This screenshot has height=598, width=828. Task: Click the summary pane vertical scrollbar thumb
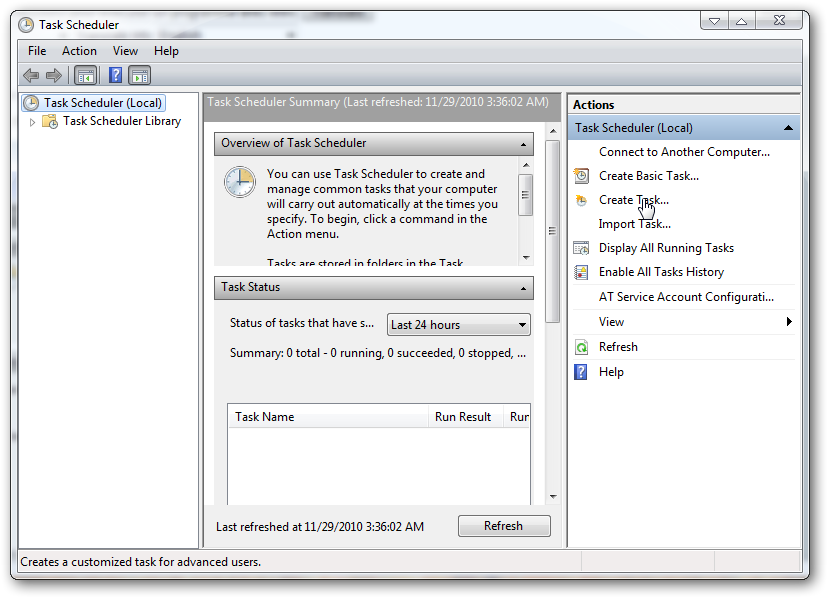click(x=552, y=231)
